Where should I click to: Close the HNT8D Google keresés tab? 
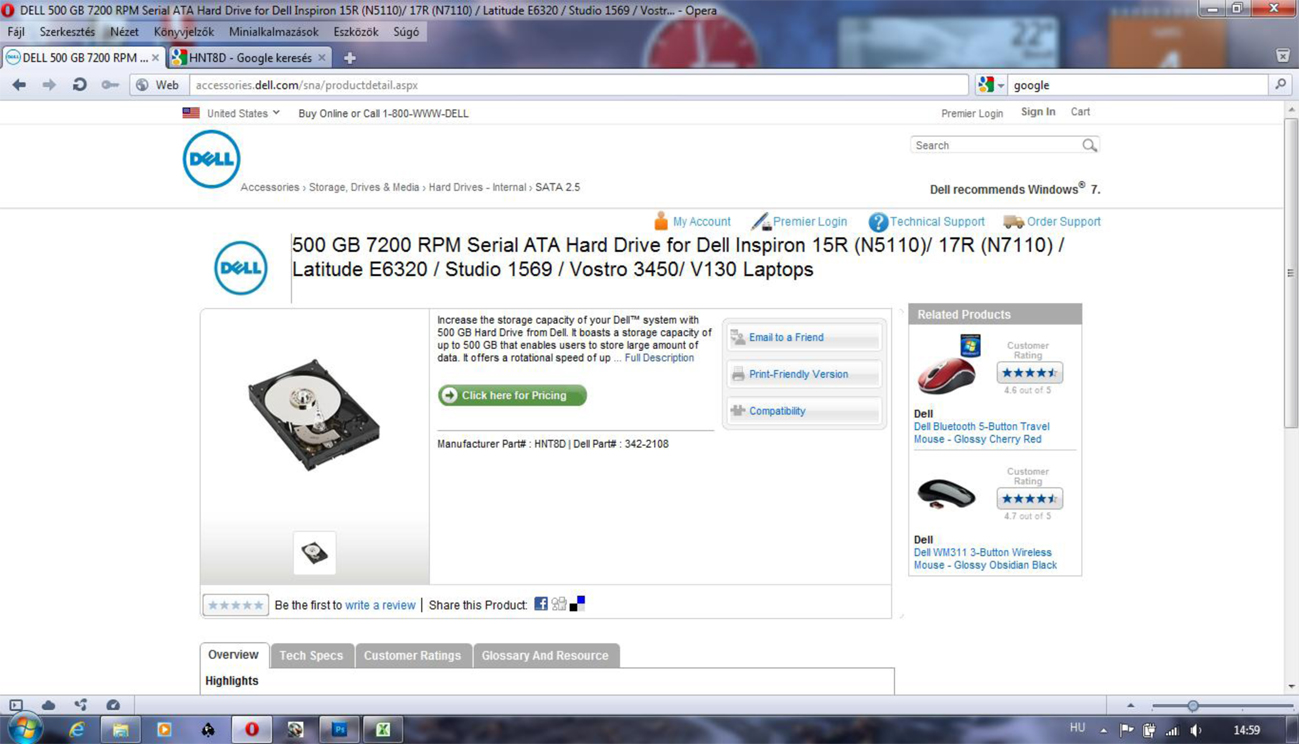(321, 58)
